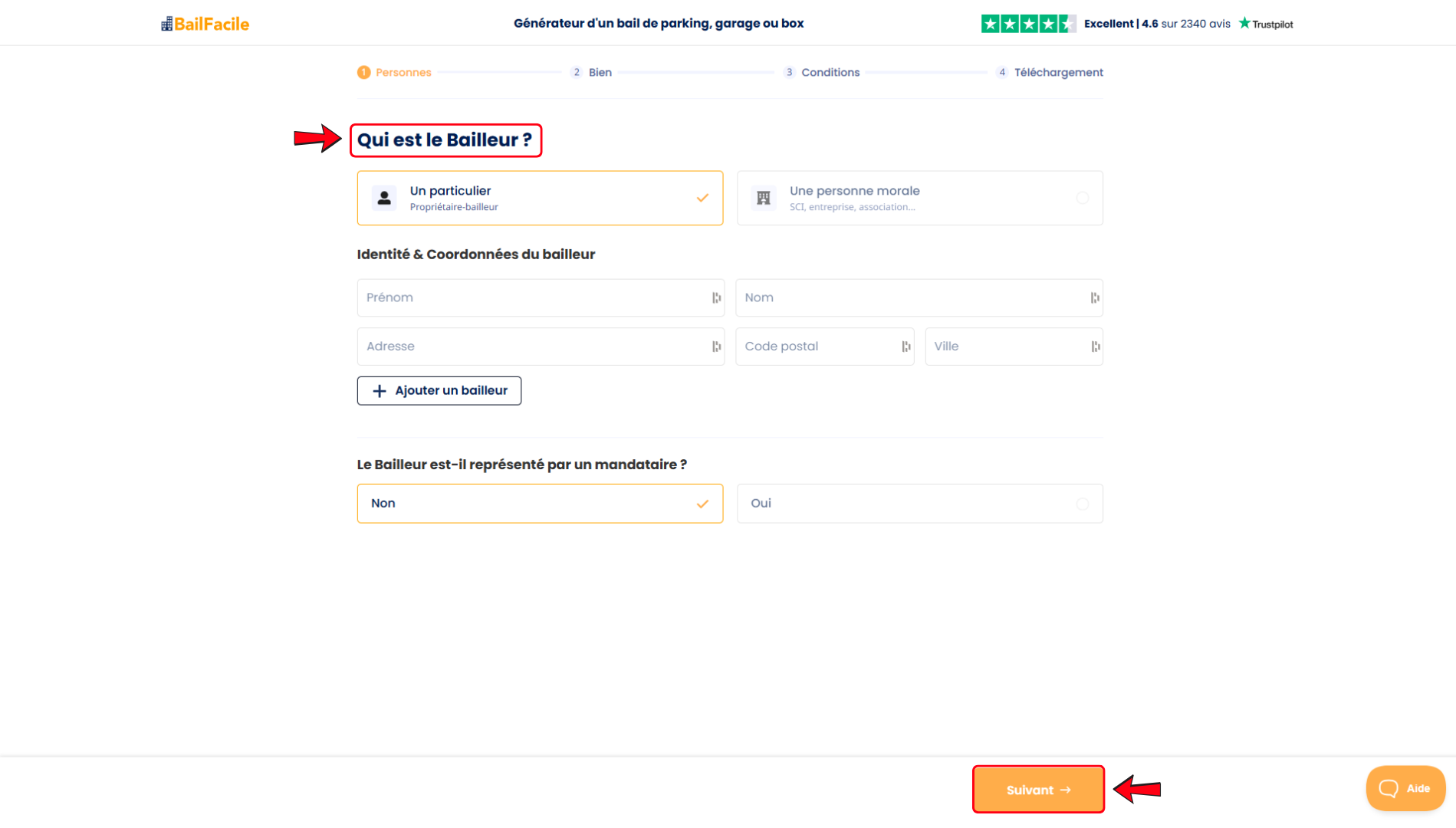This screenshot has height=828, width=1456.
Task: Click the person icon for Un particulier
Action: (x=384, y=198)
